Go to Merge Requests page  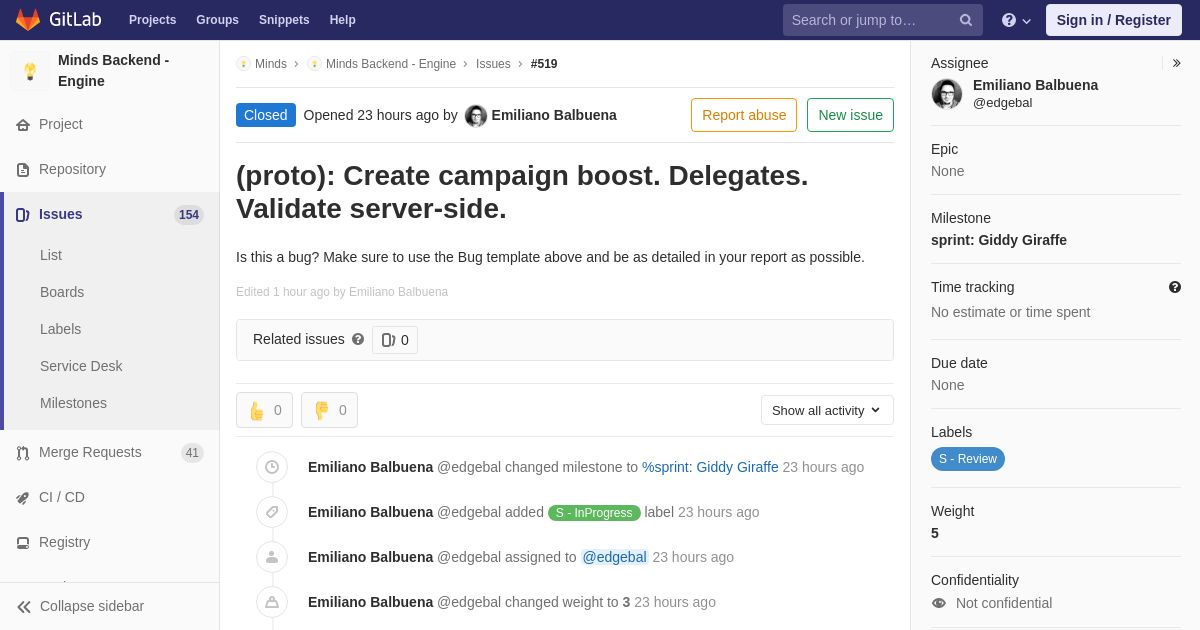coord(90,452)
